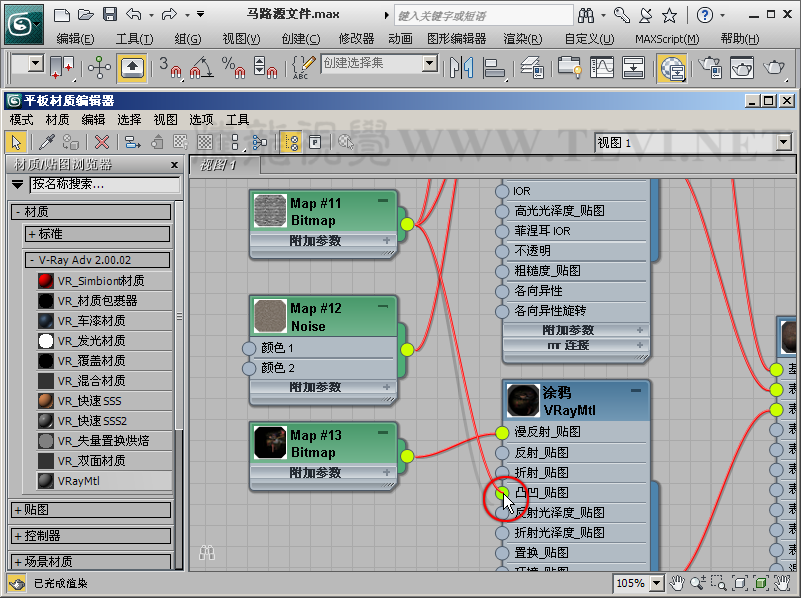Image resolution: width=801 pixels, height=598 pixels.
Task: Click the save file icon in title bar
Action: click(110, 15)
